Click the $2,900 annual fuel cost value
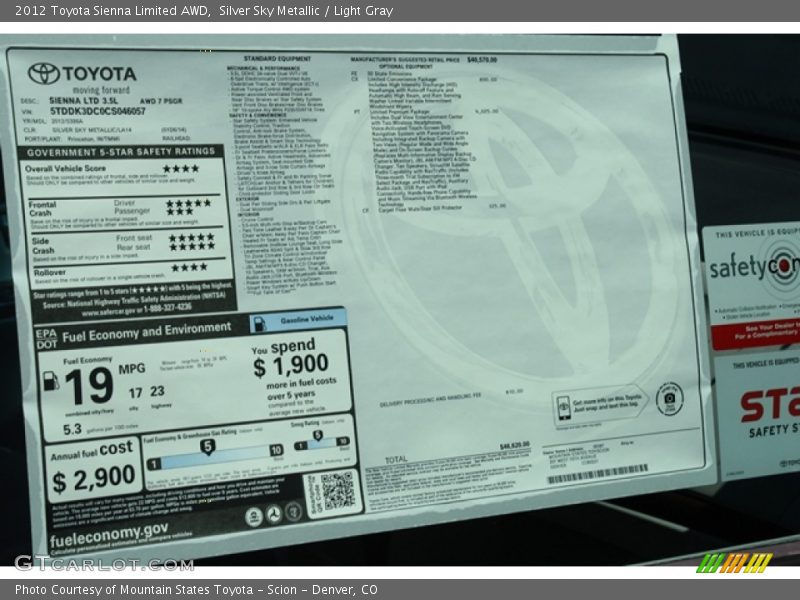This screenshot has height=600, width=800. point(94,480)
